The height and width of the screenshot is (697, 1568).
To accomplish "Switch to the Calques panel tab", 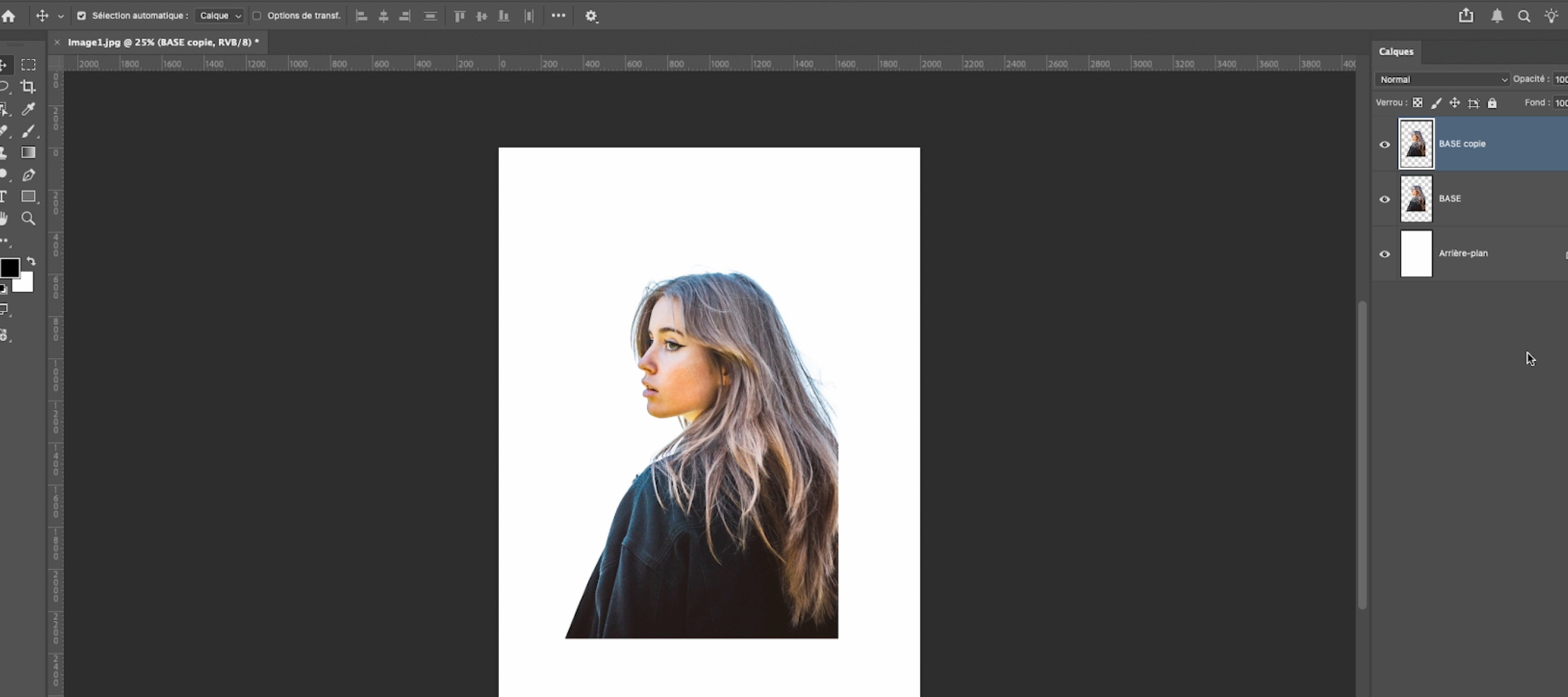I will [1396, 52].
